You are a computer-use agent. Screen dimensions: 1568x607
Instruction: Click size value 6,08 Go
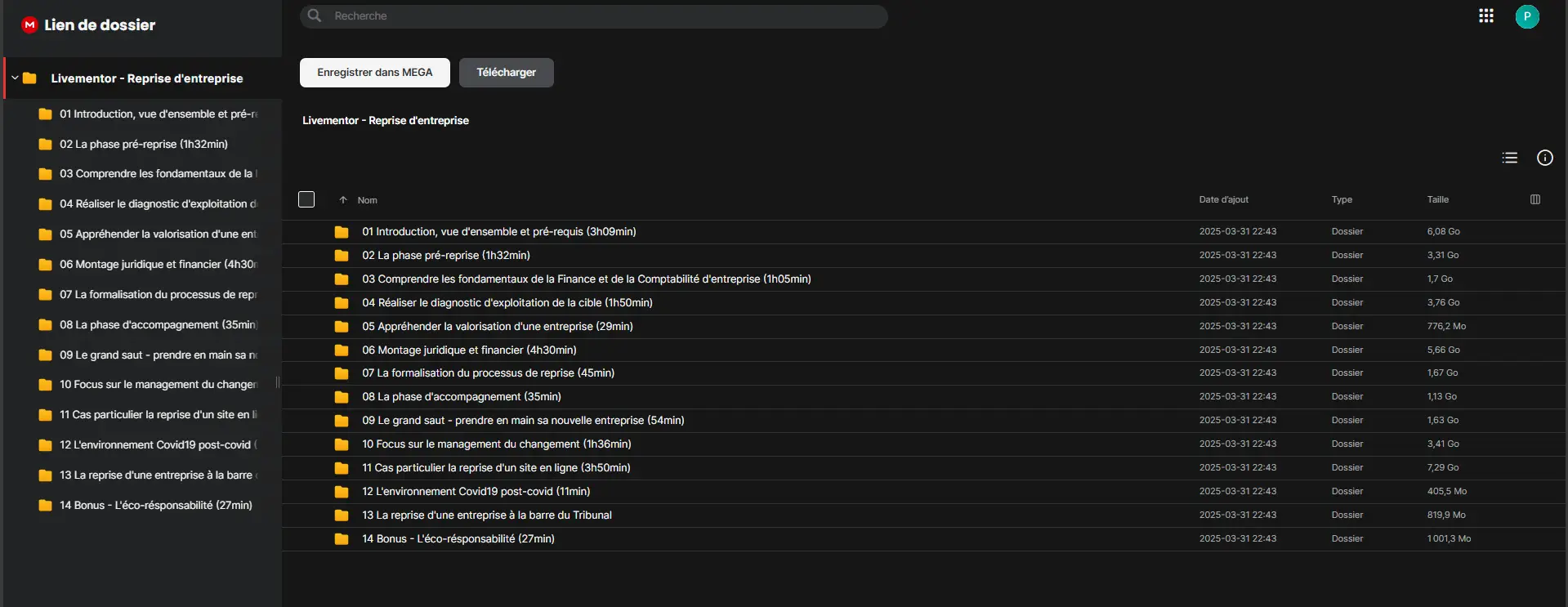1444,232
